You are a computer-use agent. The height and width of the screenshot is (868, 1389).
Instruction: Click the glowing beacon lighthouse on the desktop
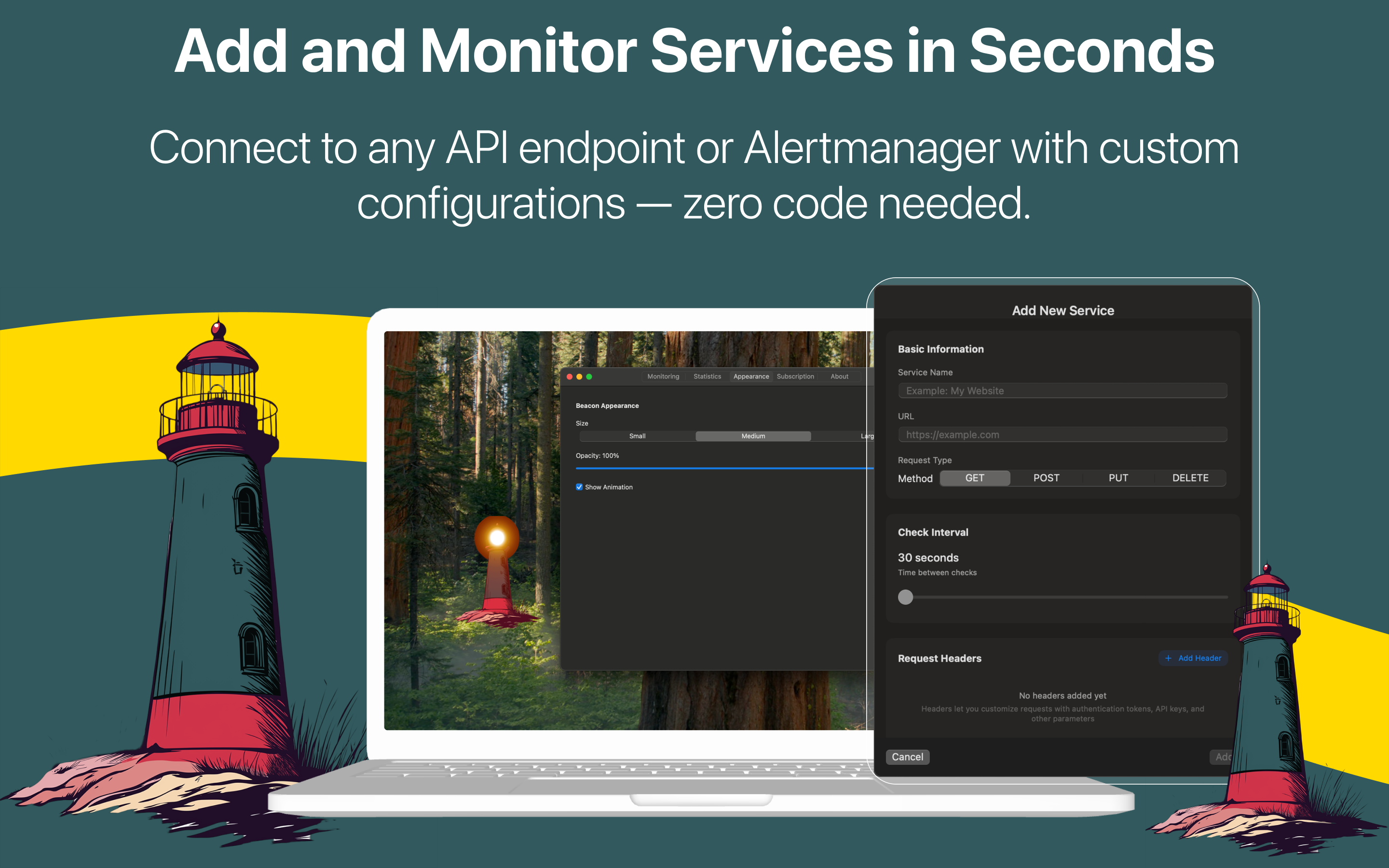point(496,569)
